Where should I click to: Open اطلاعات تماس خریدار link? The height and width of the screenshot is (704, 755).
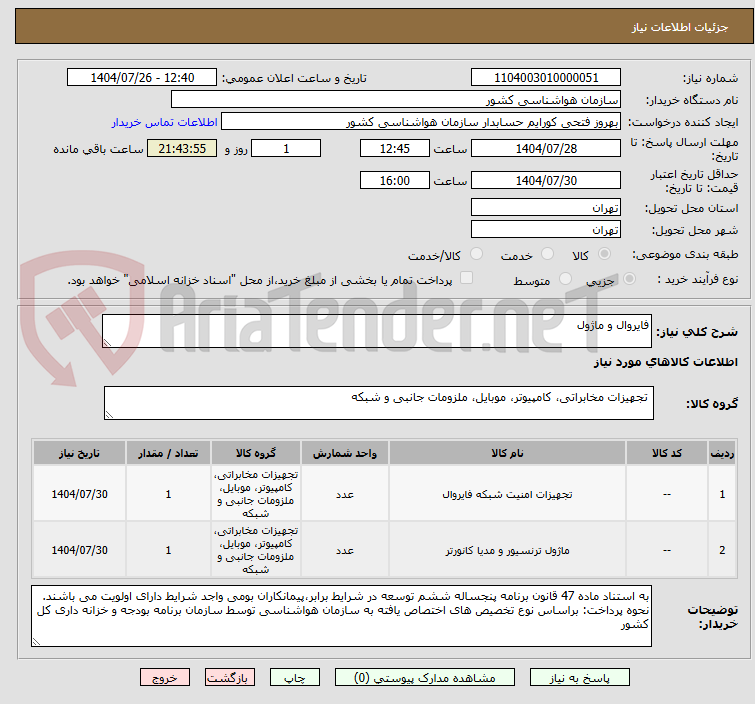[x=165, y=122]
